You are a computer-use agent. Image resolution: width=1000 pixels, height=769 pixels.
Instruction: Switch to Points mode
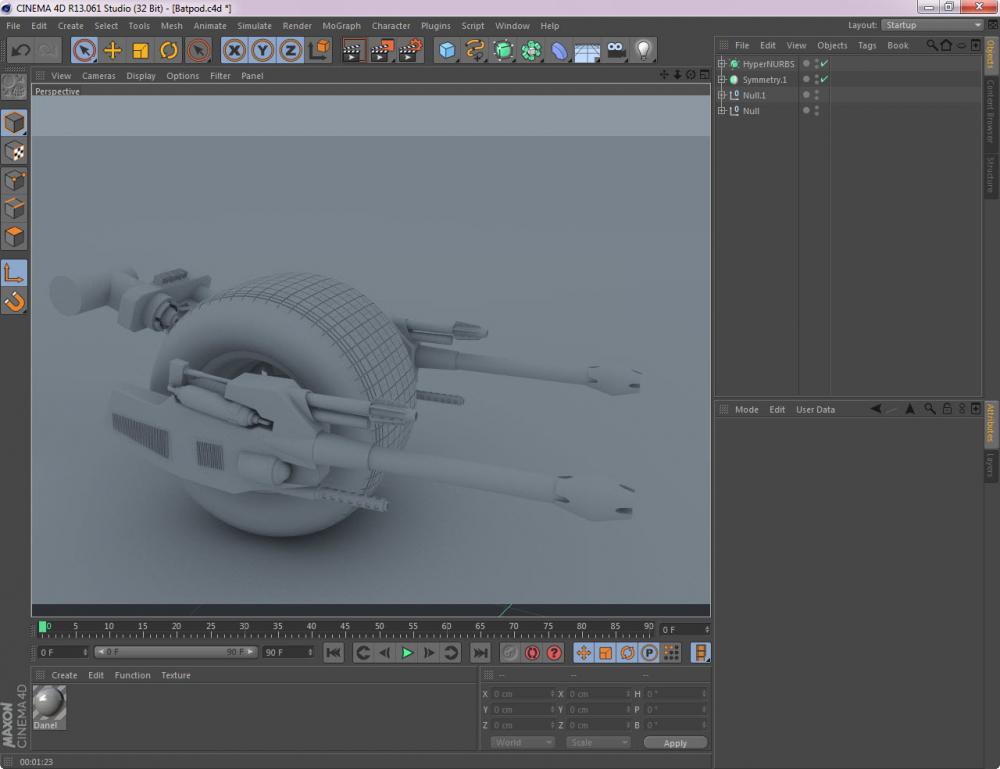tap(14, 180)
